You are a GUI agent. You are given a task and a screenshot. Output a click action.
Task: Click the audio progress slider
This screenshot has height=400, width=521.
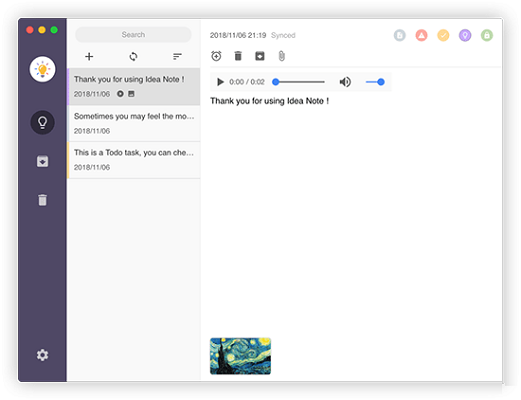click(298, 82)
